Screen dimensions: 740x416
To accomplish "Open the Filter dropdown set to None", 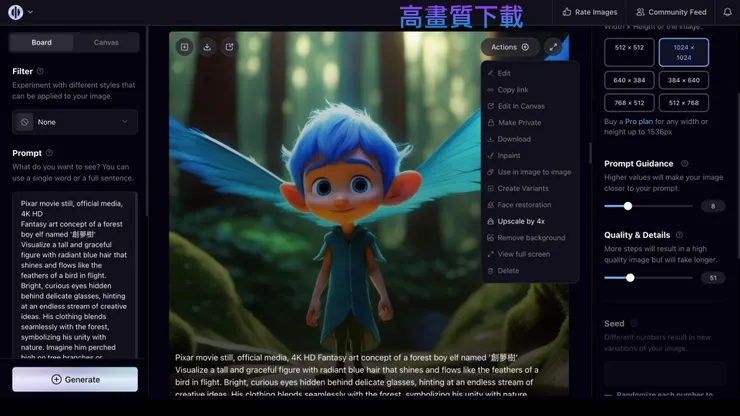I will (75, 122).
